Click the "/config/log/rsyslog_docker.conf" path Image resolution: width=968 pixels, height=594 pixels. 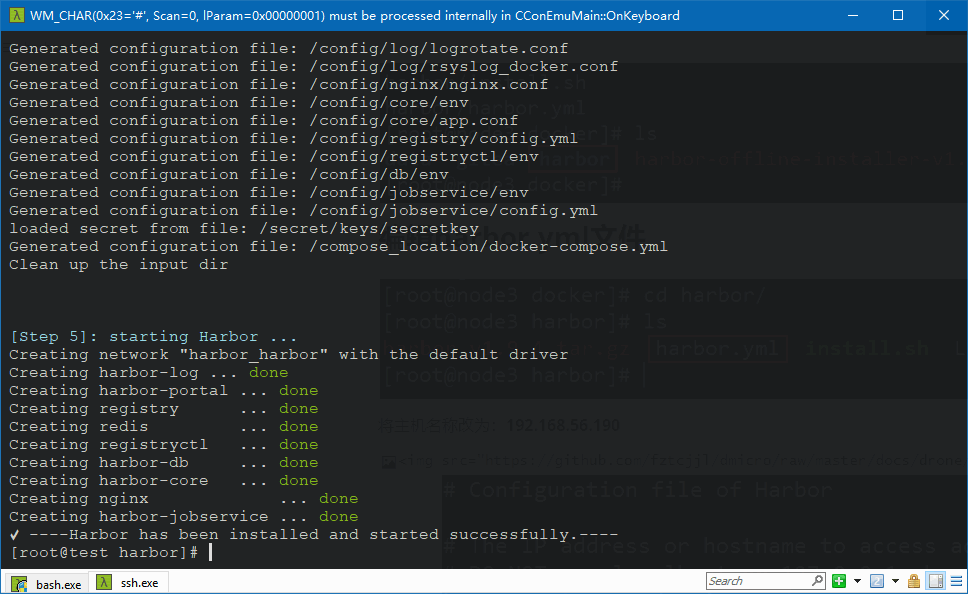[464, 66]
